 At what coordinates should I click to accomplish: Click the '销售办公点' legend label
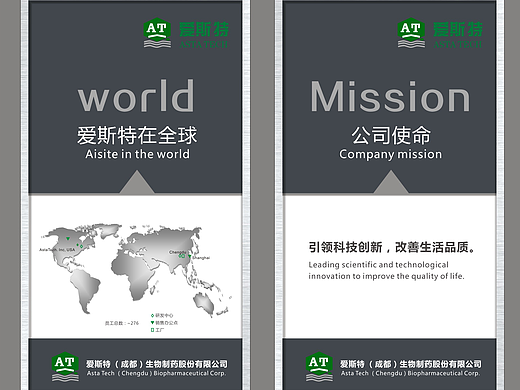[x=166, y=323]
